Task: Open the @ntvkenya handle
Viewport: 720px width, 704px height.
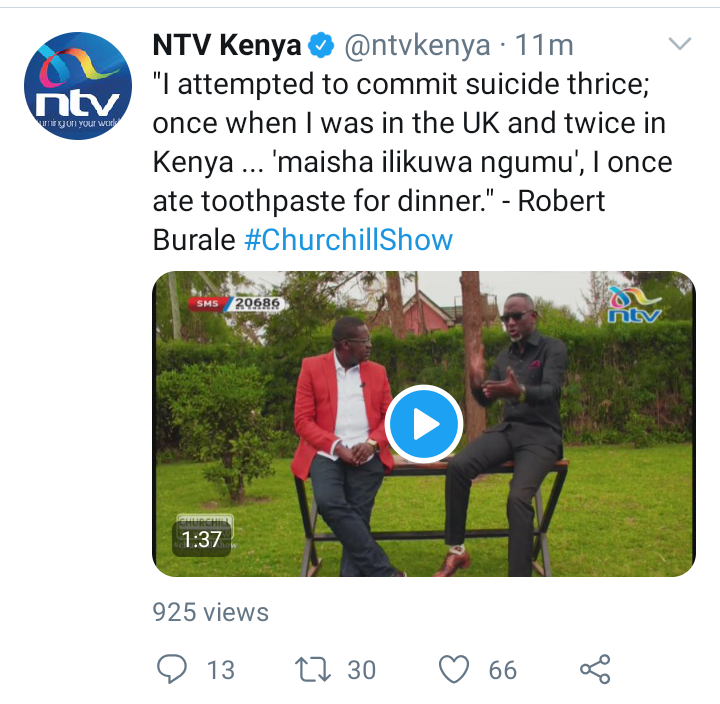Action: (x=417, y=45)
